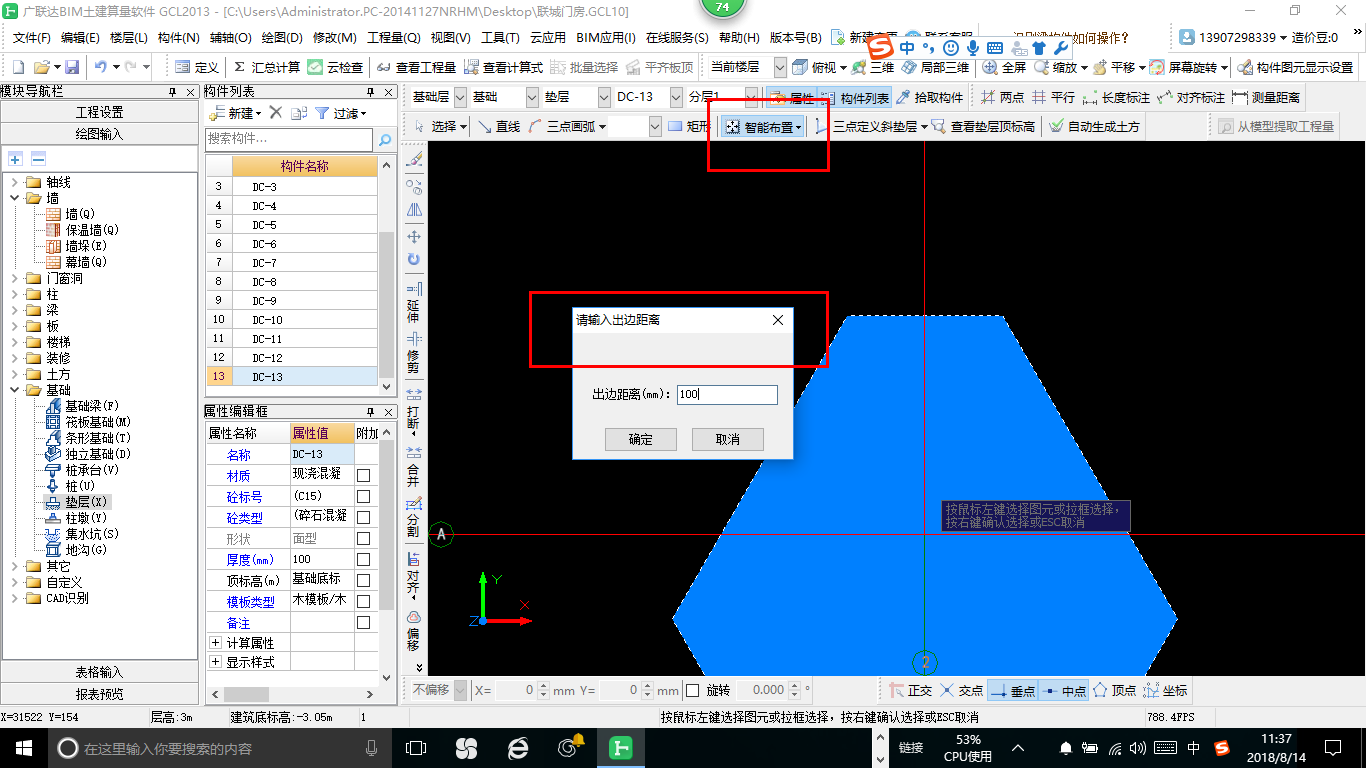Expand the 显示样式 section

click(215, 662)
